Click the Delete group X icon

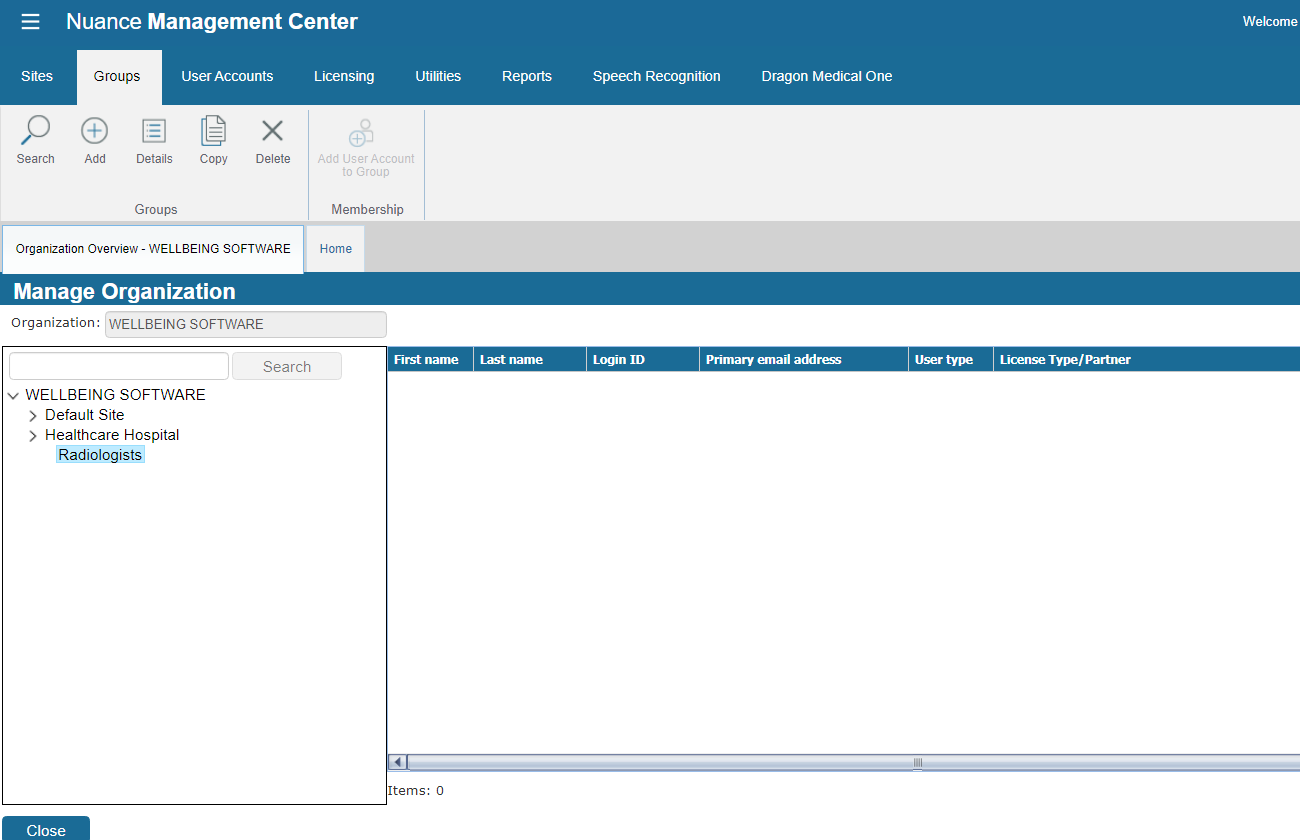[272, 131]
